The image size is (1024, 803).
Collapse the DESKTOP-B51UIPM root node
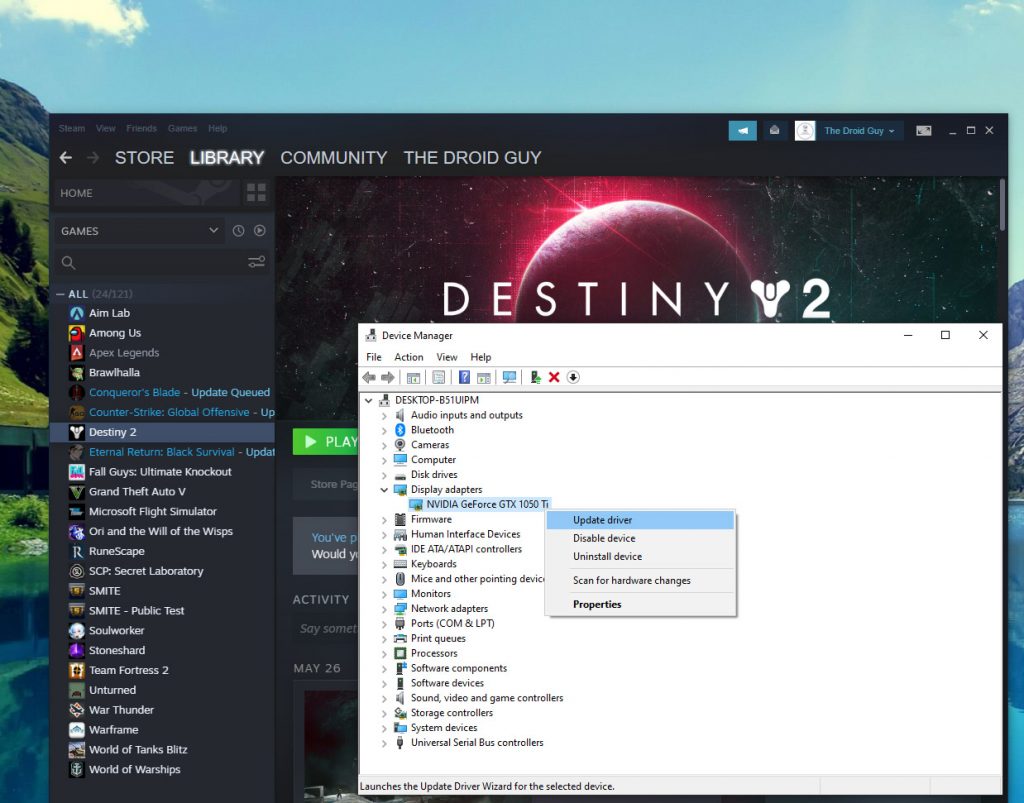coord(369,400)
